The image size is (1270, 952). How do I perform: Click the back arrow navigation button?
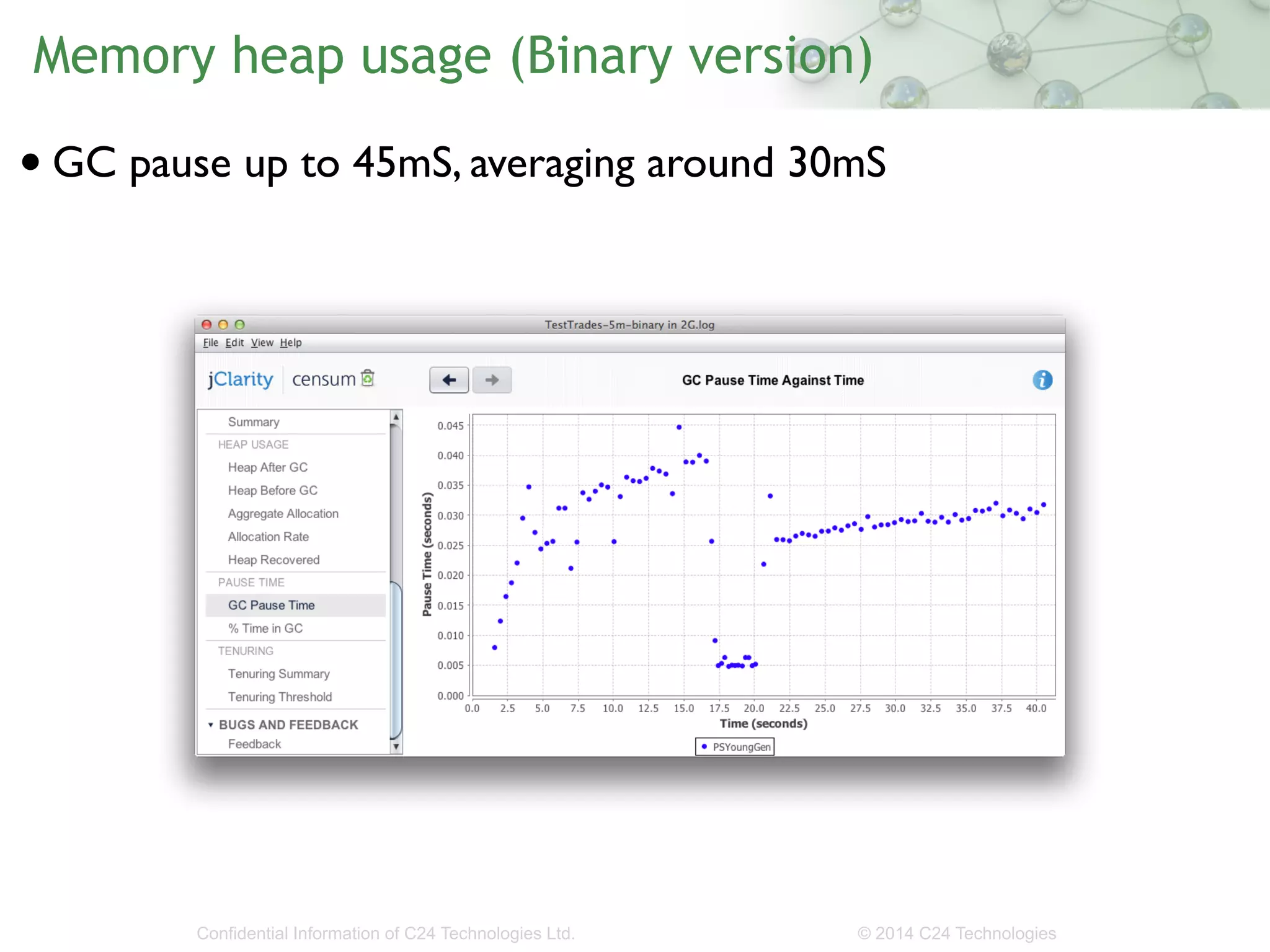click(x=449, y=380)
